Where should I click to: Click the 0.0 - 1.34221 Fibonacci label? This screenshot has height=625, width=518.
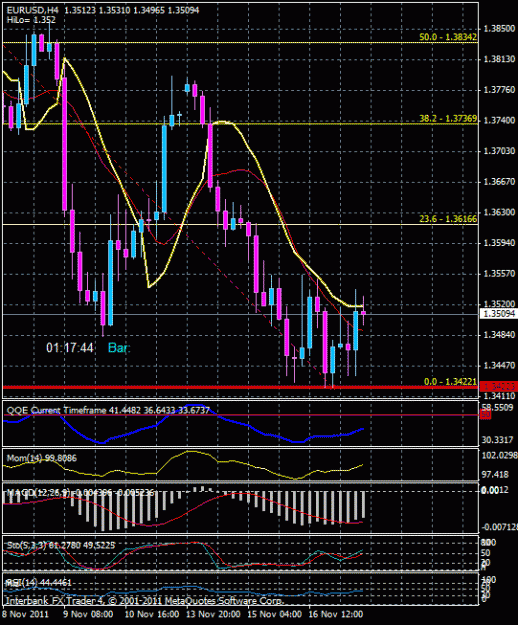coord(450,381)
